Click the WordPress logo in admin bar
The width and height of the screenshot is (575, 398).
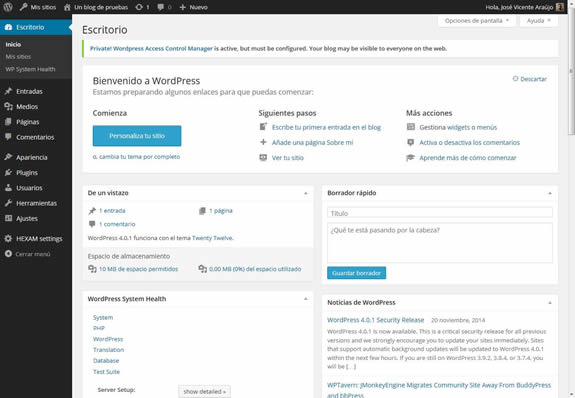click(x=8, y=7)
